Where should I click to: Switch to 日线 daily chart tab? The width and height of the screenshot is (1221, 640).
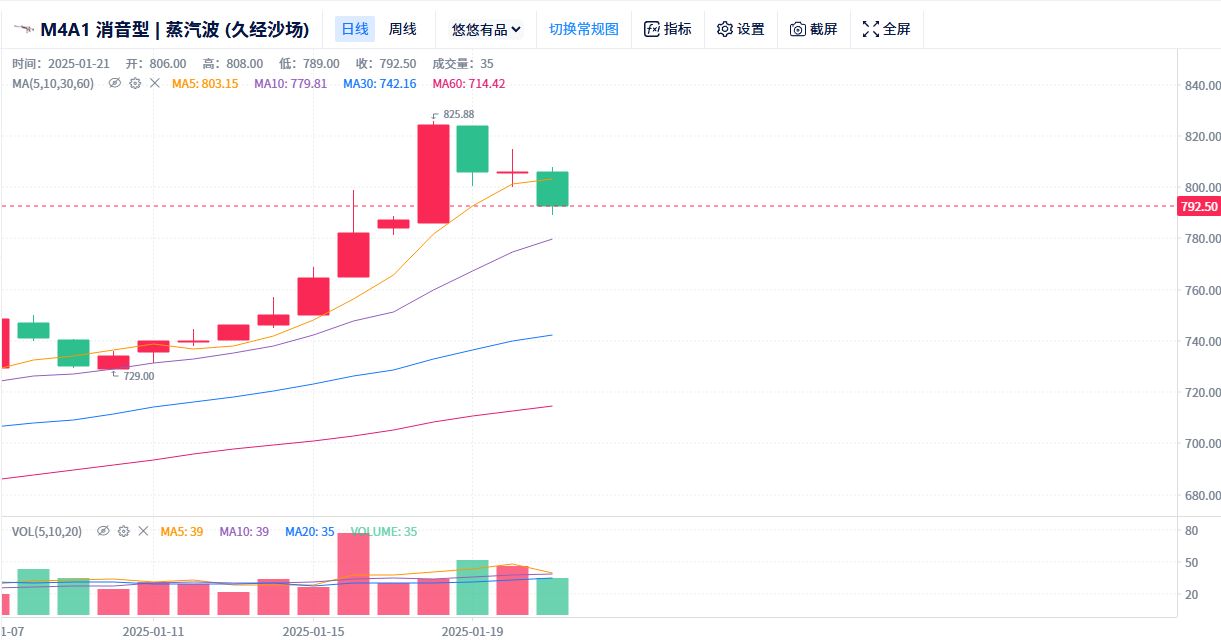click(x=355, y=29)
